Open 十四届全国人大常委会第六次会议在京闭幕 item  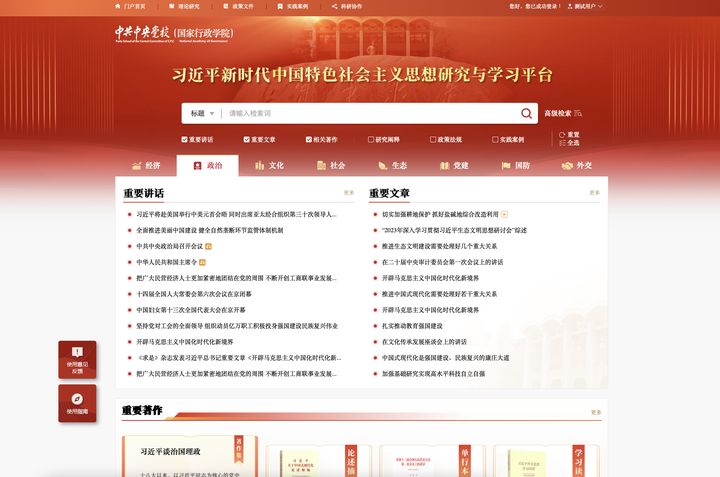coord(194,294)
